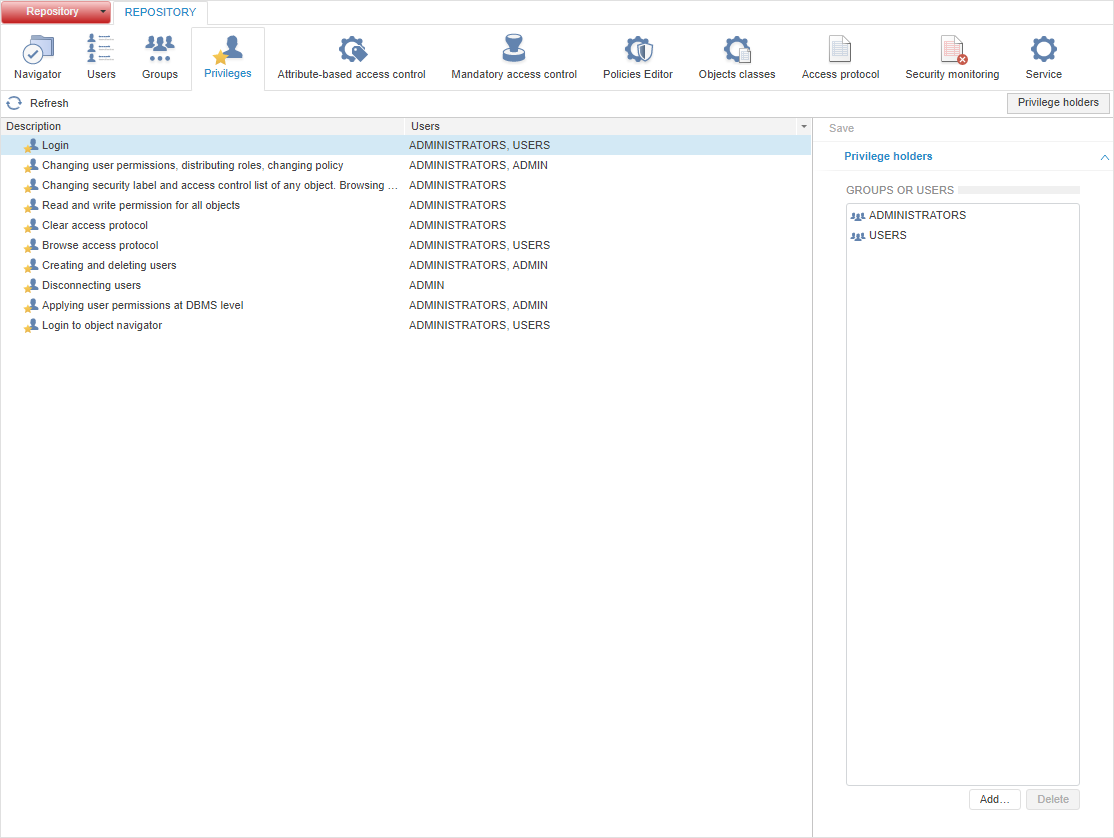Select the Disconnecting users privilege row
This screenshot has width=1114, height=838.
click(x=92, y=285)
